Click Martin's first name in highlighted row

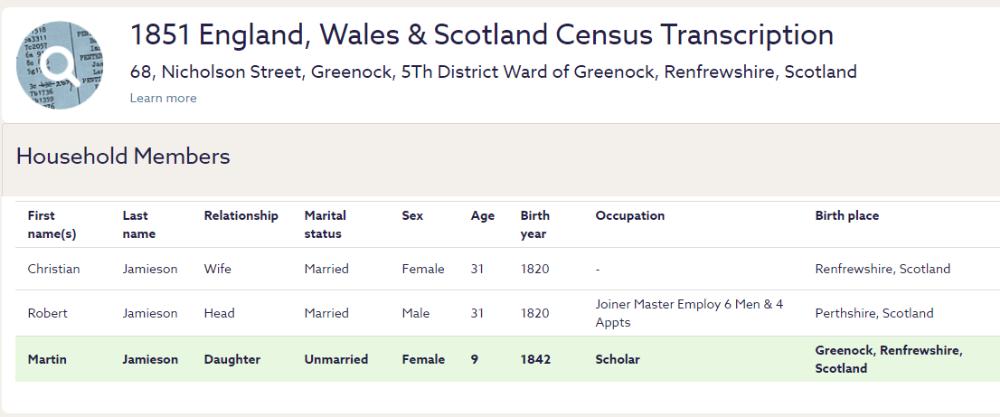[x=47, y=359]
